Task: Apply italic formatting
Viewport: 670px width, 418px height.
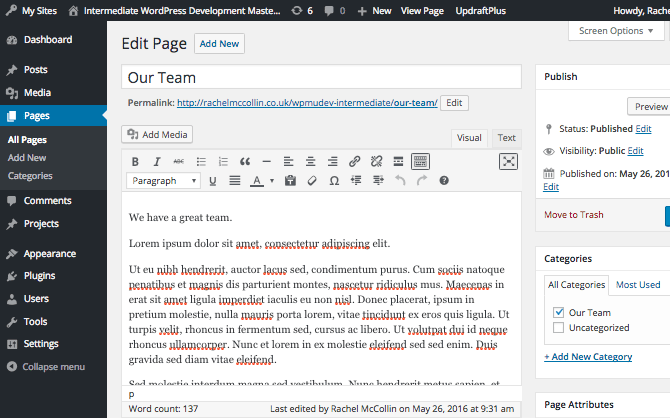Action: (157, 161)
